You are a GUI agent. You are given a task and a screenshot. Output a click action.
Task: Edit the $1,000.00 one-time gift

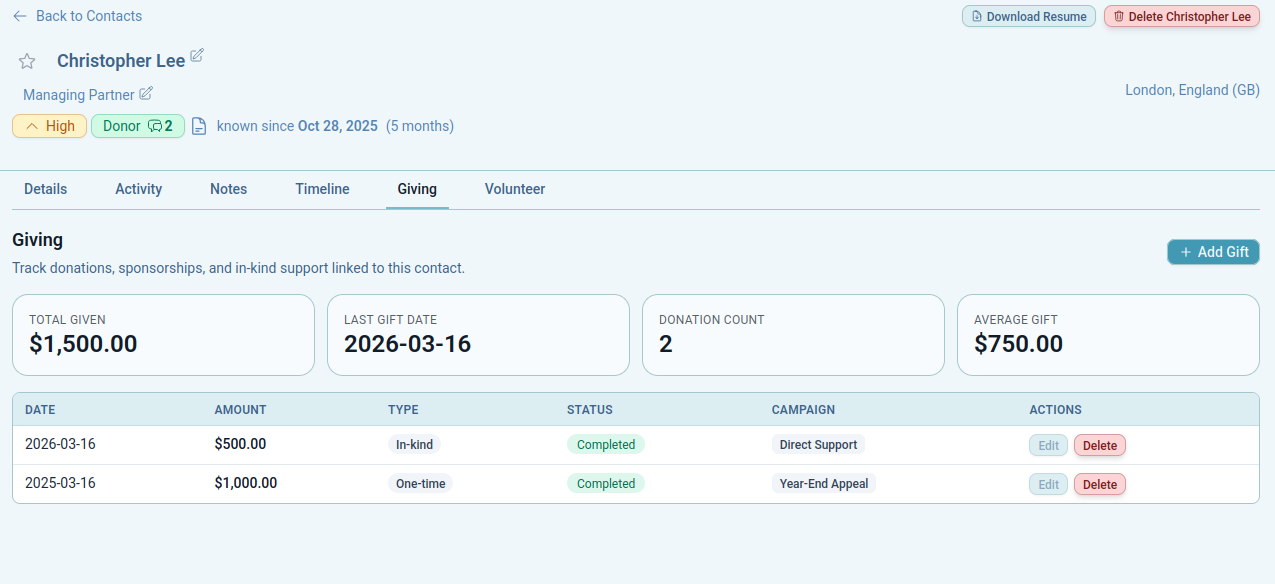pyautogui.click(x=1048, y=484)
